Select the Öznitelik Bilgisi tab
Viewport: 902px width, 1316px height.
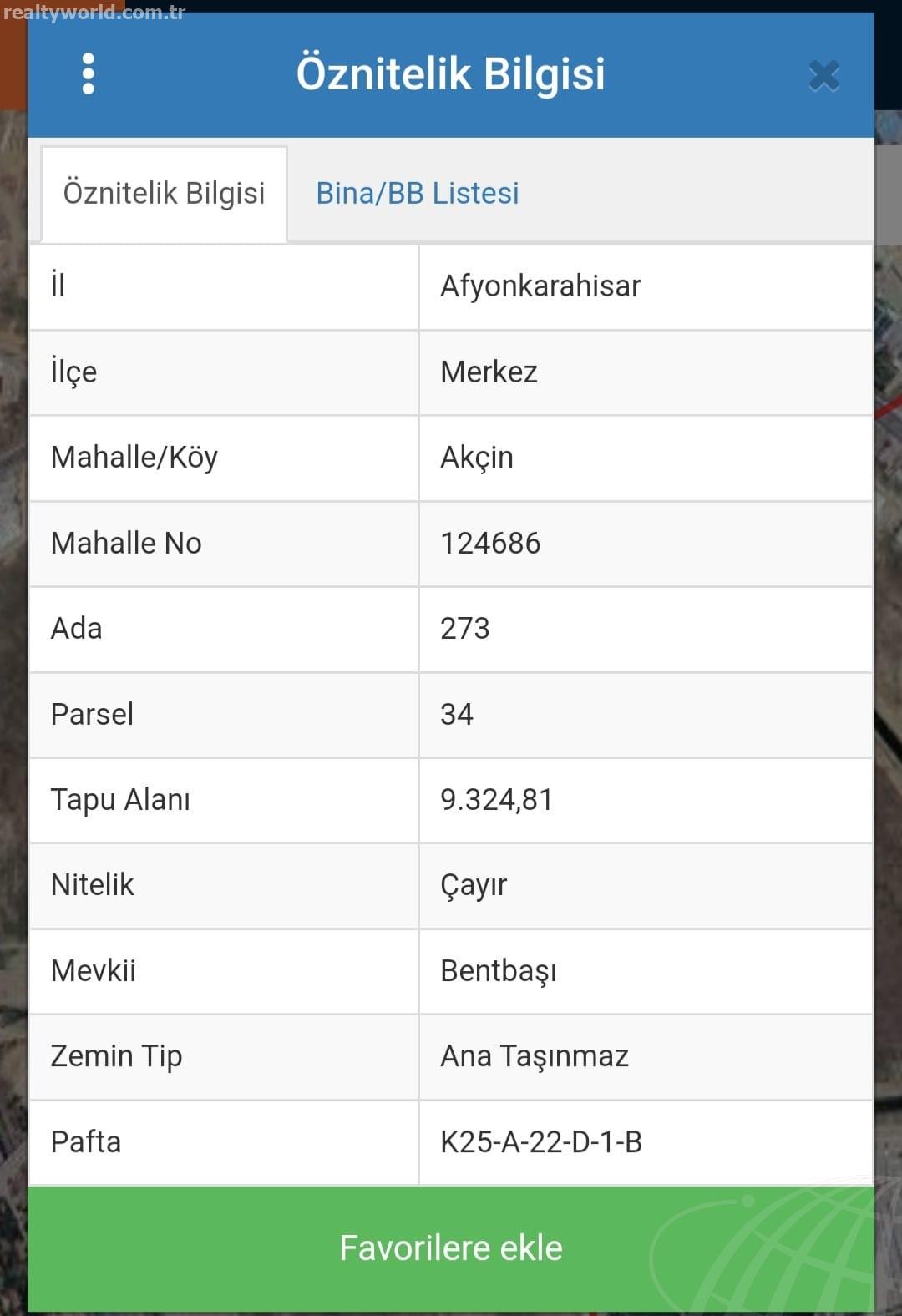point(164,194)
